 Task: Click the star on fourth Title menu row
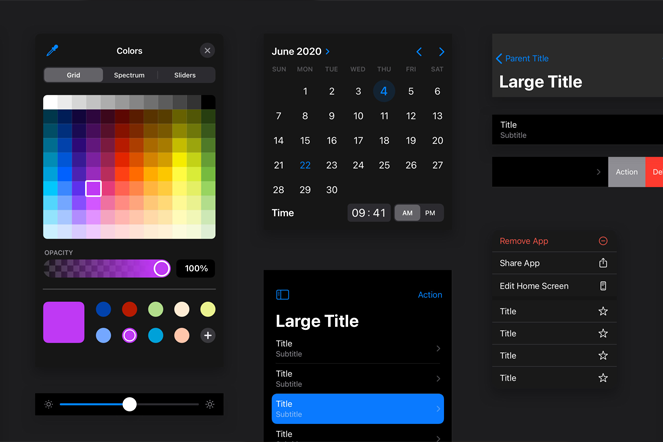coord(603,378)
